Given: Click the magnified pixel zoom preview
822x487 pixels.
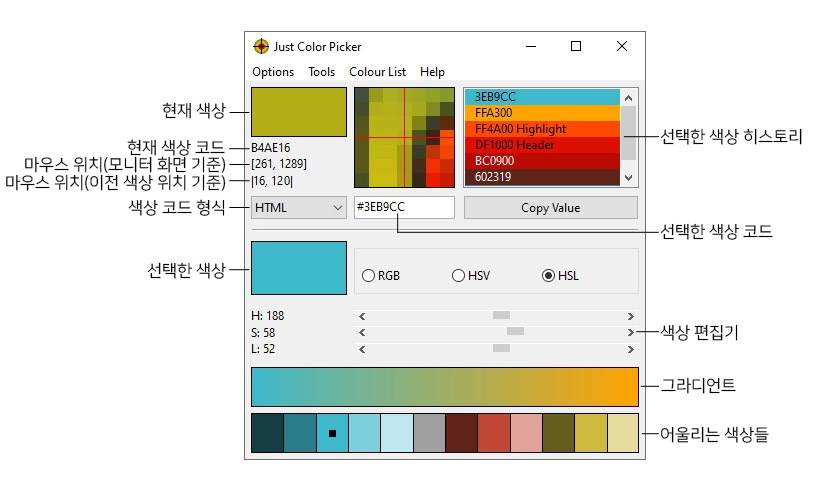Looking at the screenshot, I should [404, 137].
